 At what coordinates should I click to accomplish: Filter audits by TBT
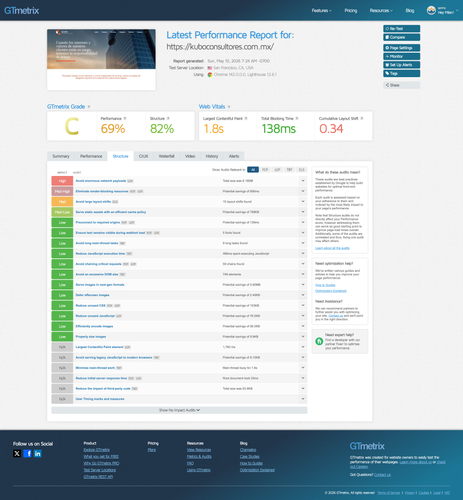(x=289, y=170)
